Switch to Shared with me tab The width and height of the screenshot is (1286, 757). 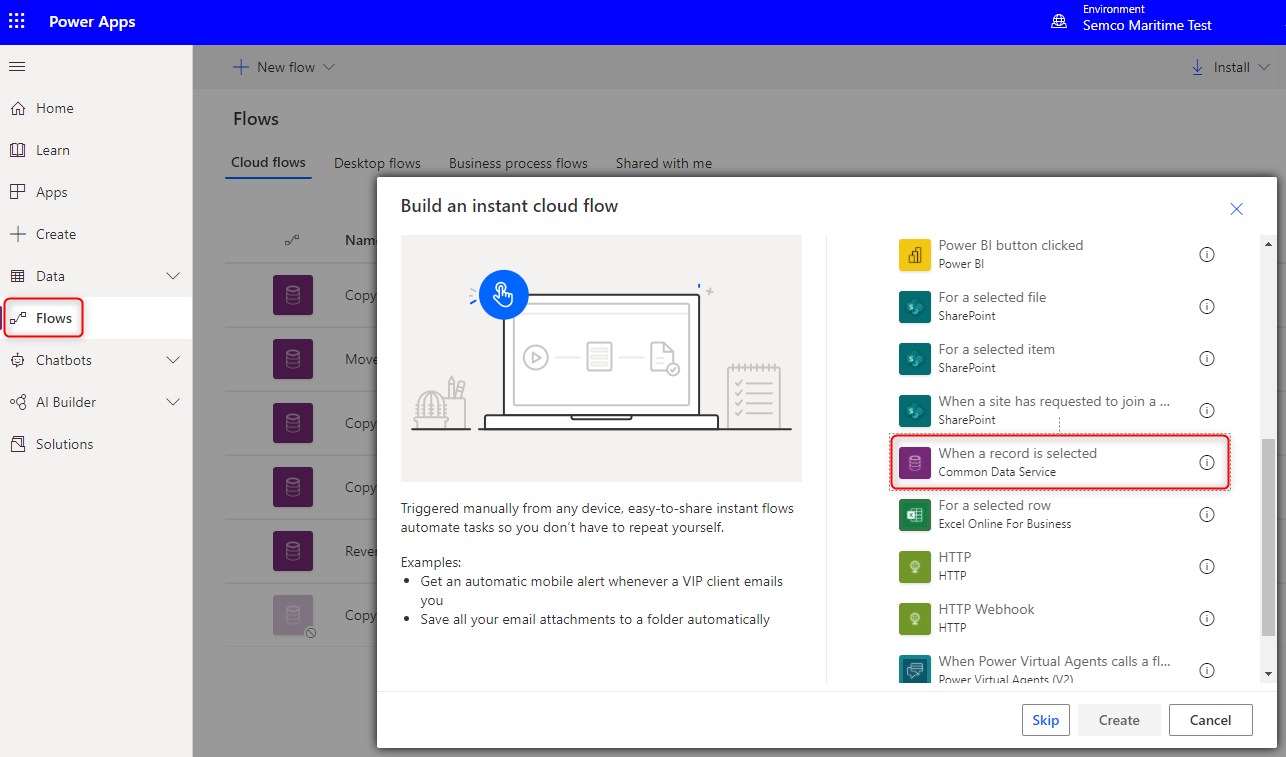point(664,163)
